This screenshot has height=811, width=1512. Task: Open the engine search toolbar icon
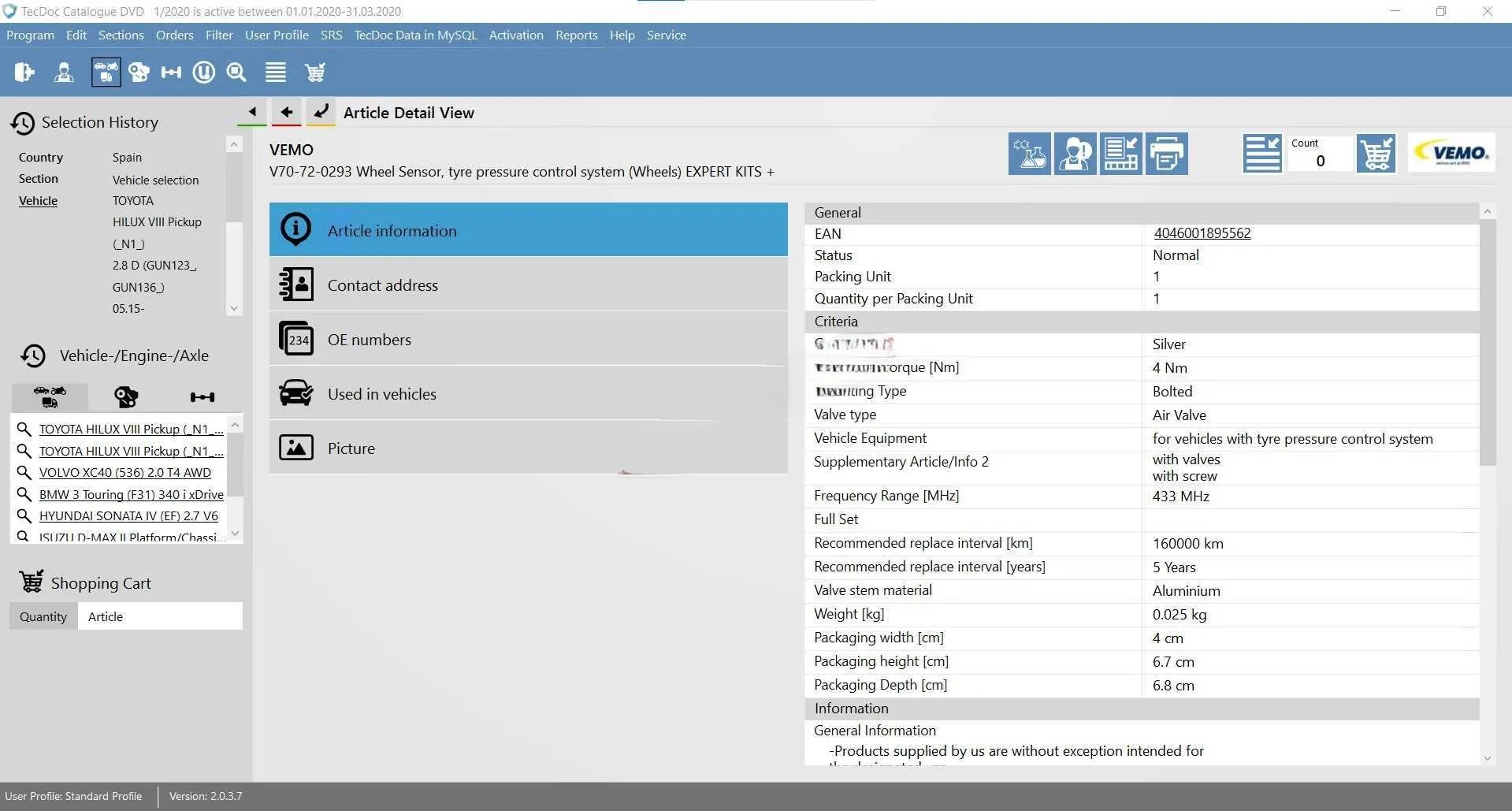139,73
